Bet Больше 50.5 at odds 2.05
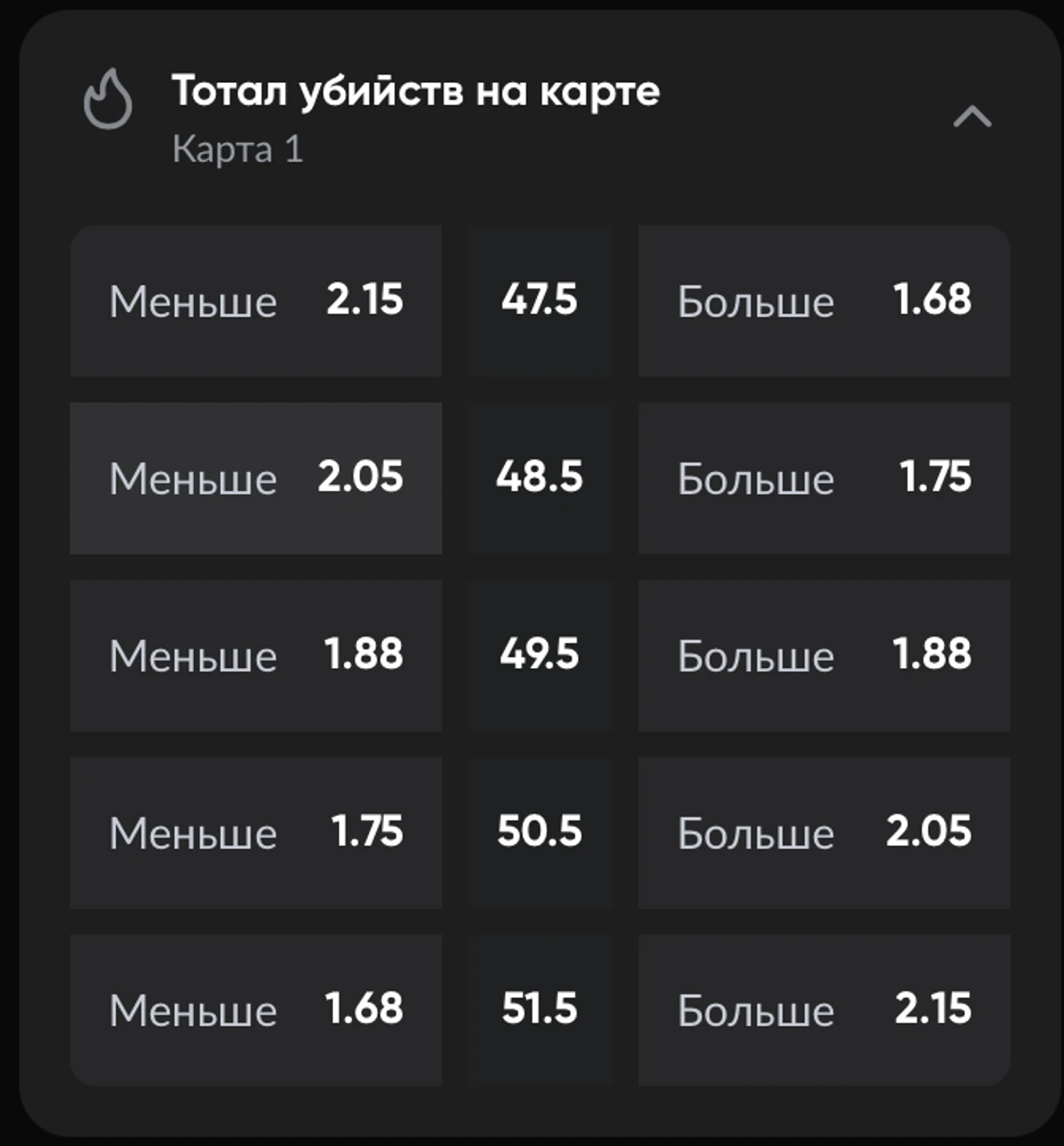This screenshot has width=1064, height=1146. [824, 832]
